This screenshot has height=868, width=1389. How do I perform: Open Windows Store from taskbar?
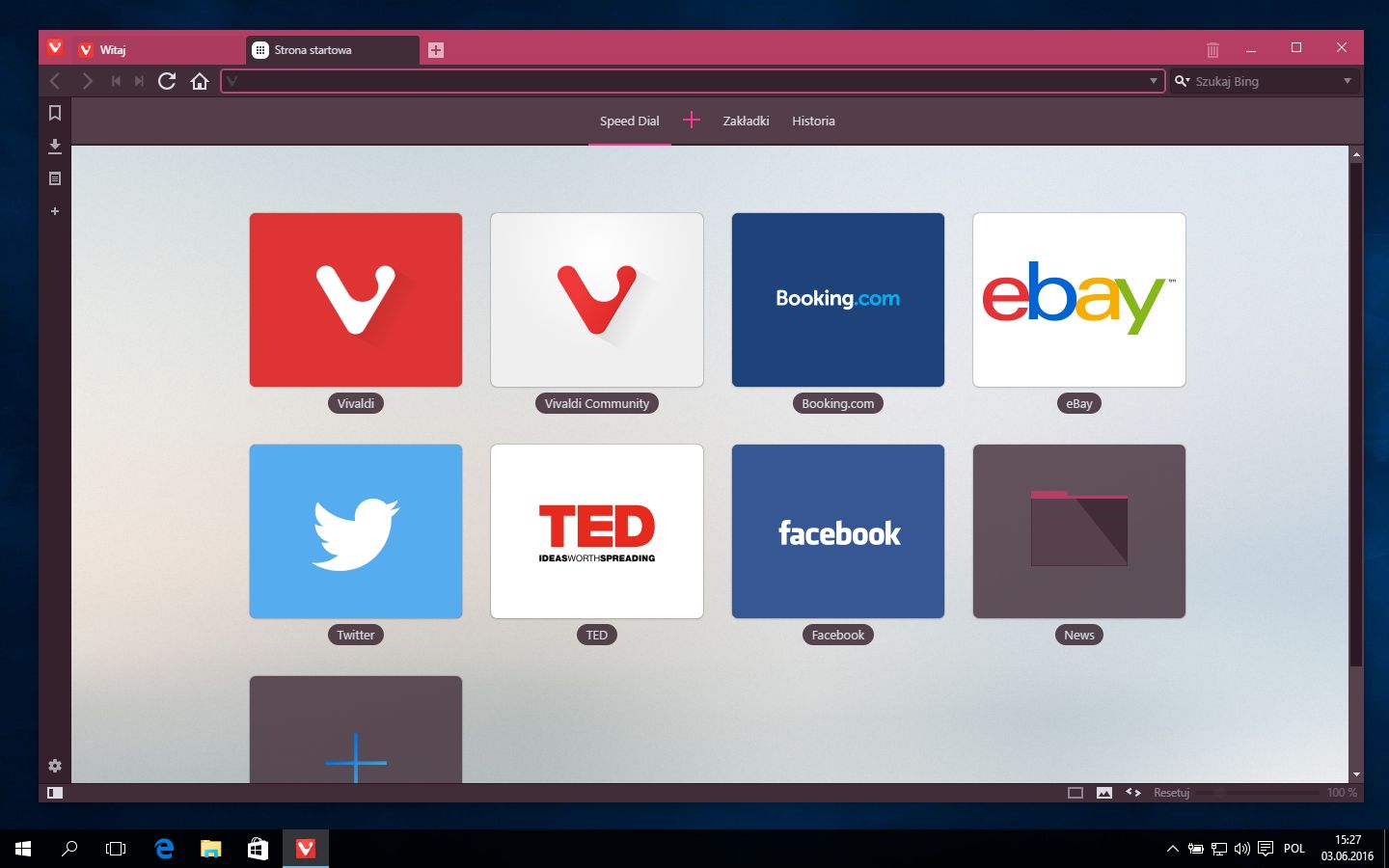(x=258, y=849)
